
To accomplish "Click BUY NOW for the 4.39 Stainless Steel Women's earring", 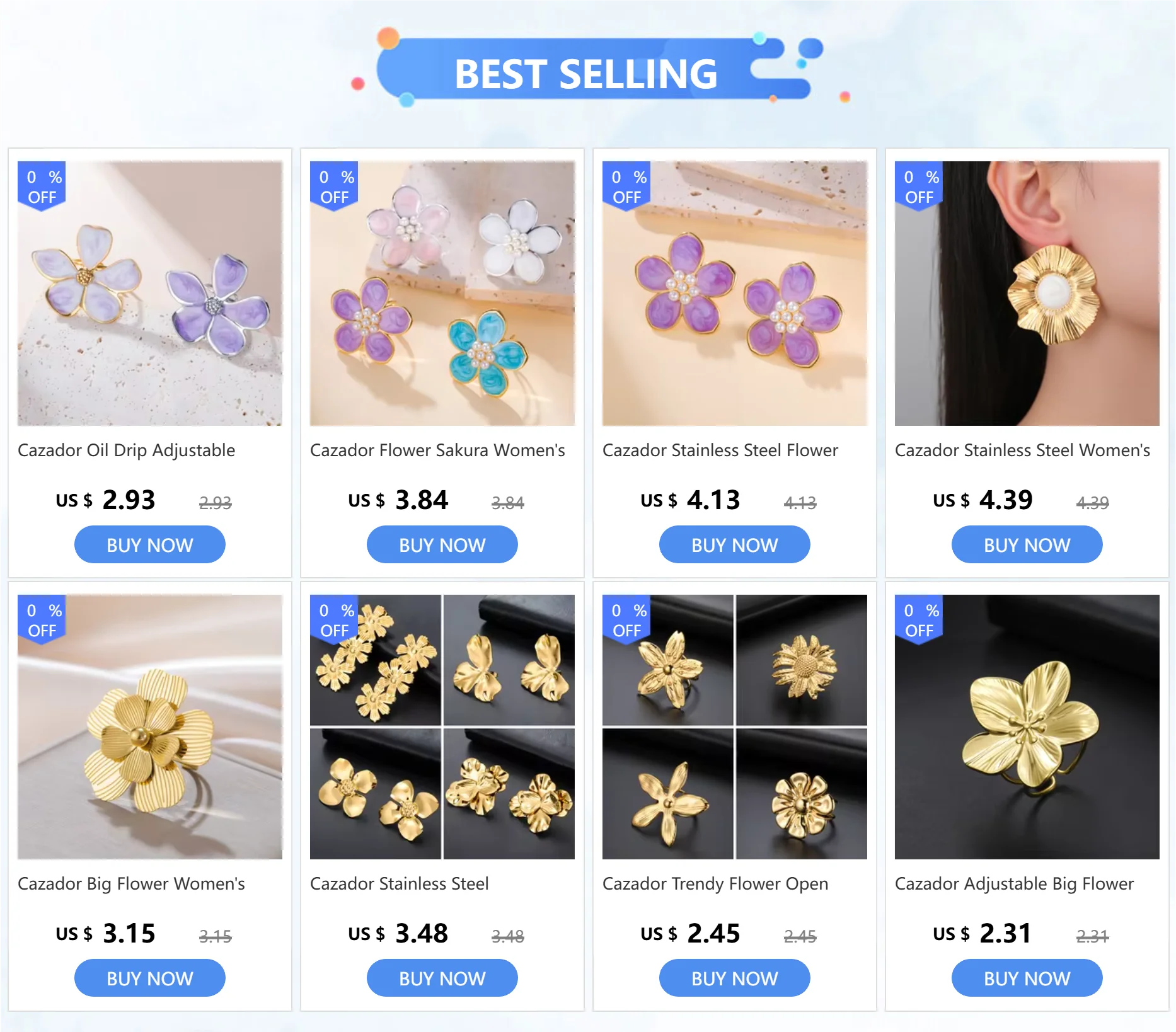I will click(1027, 545).
